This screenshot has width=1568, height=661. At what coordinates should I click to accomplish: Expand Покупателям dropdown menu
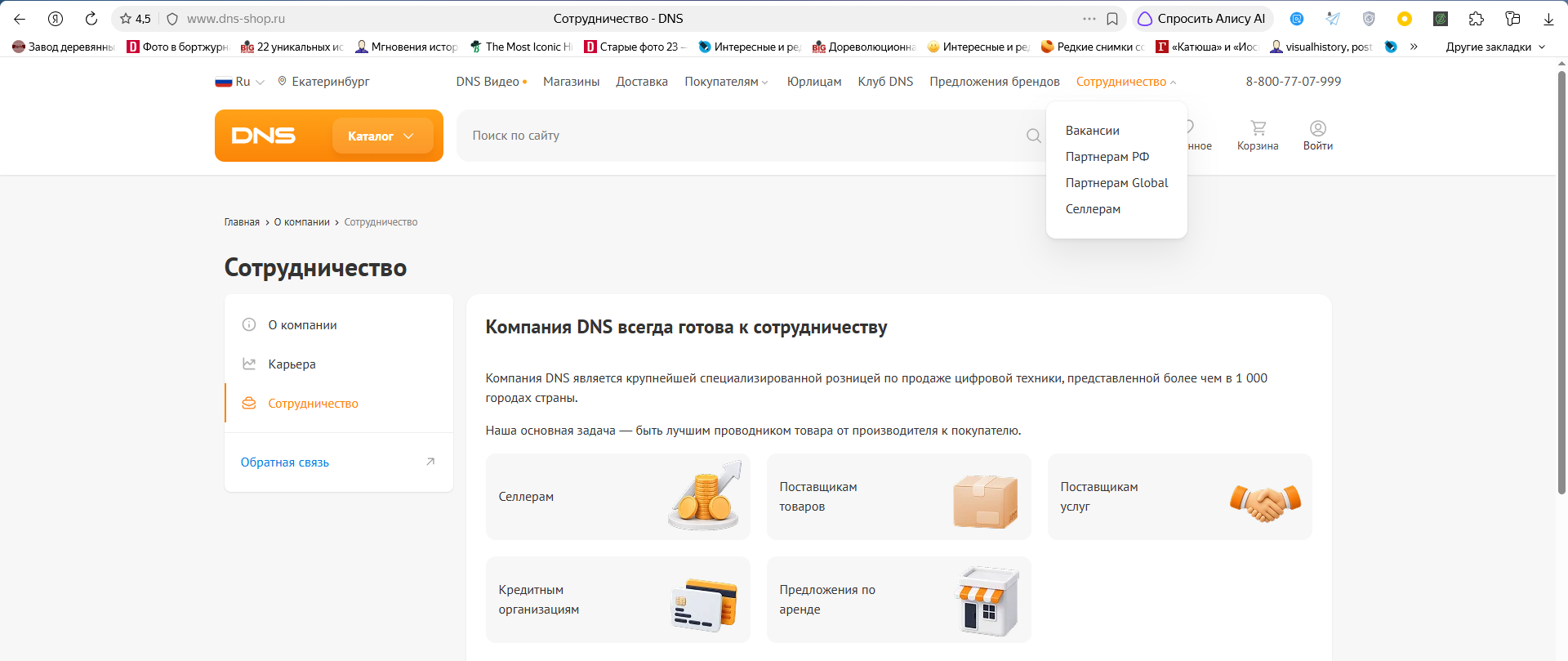(x=726, y=82)
